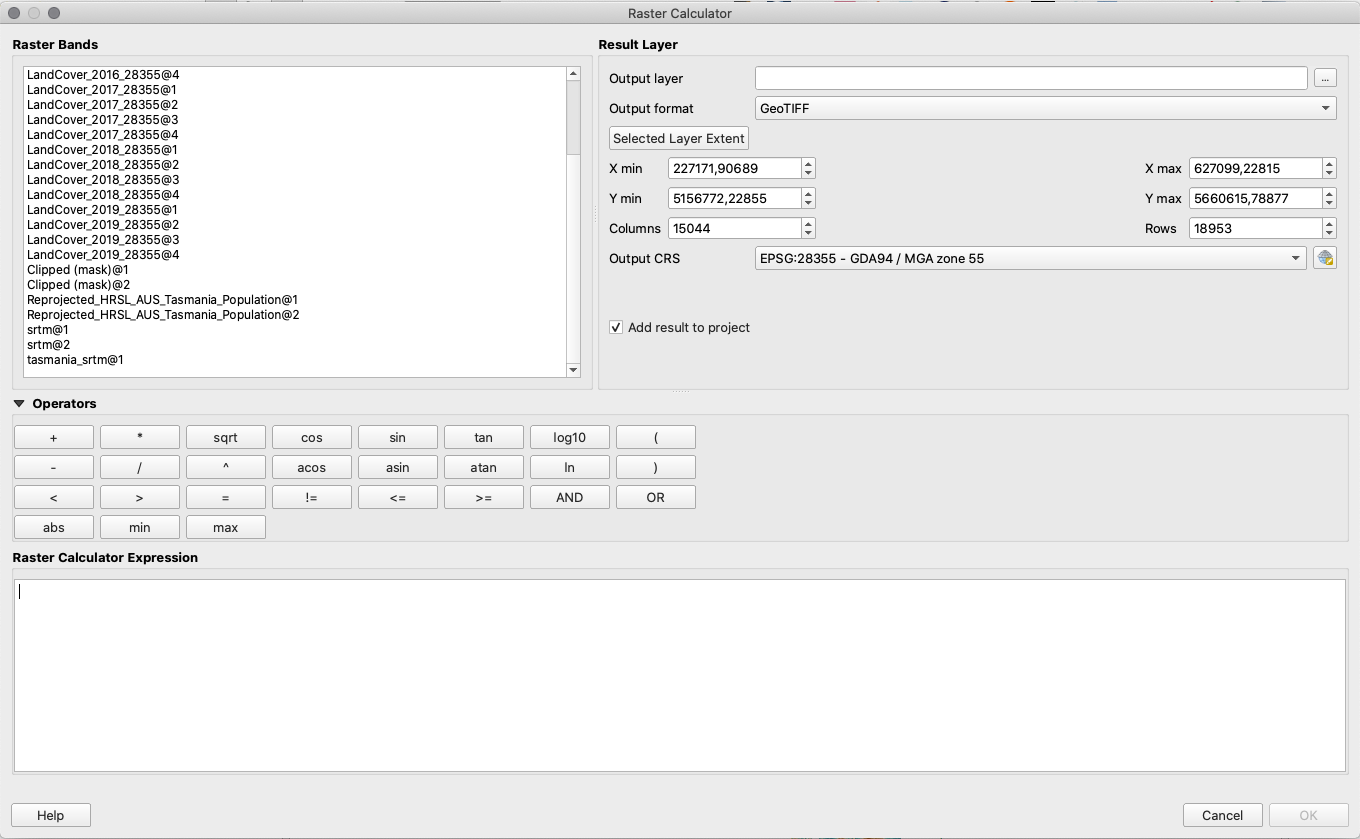Insert the min function
Screen dimensions: 1360x839
pos(140,527)
